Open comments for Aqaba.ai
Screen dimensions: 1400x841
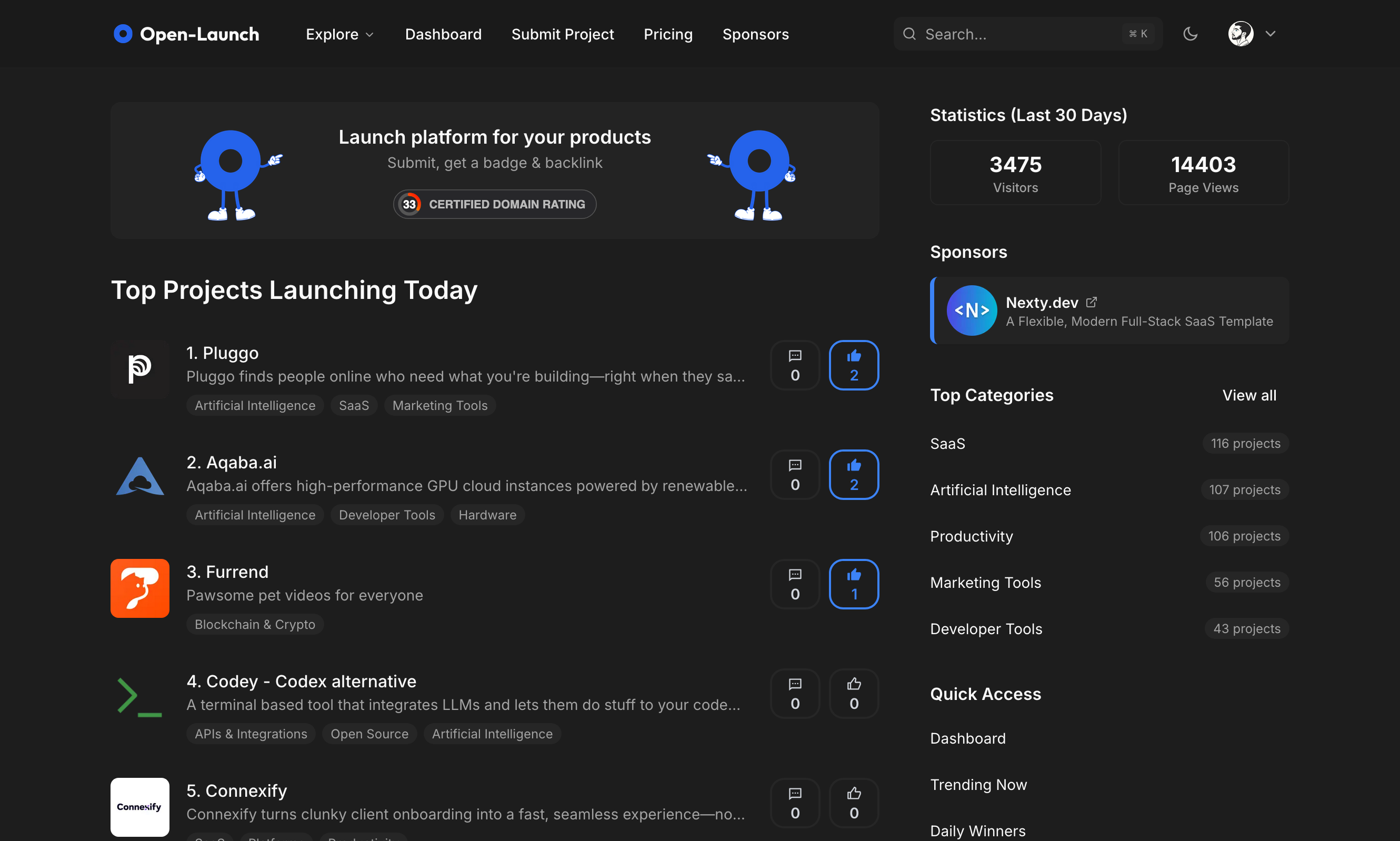pos(795,474)
